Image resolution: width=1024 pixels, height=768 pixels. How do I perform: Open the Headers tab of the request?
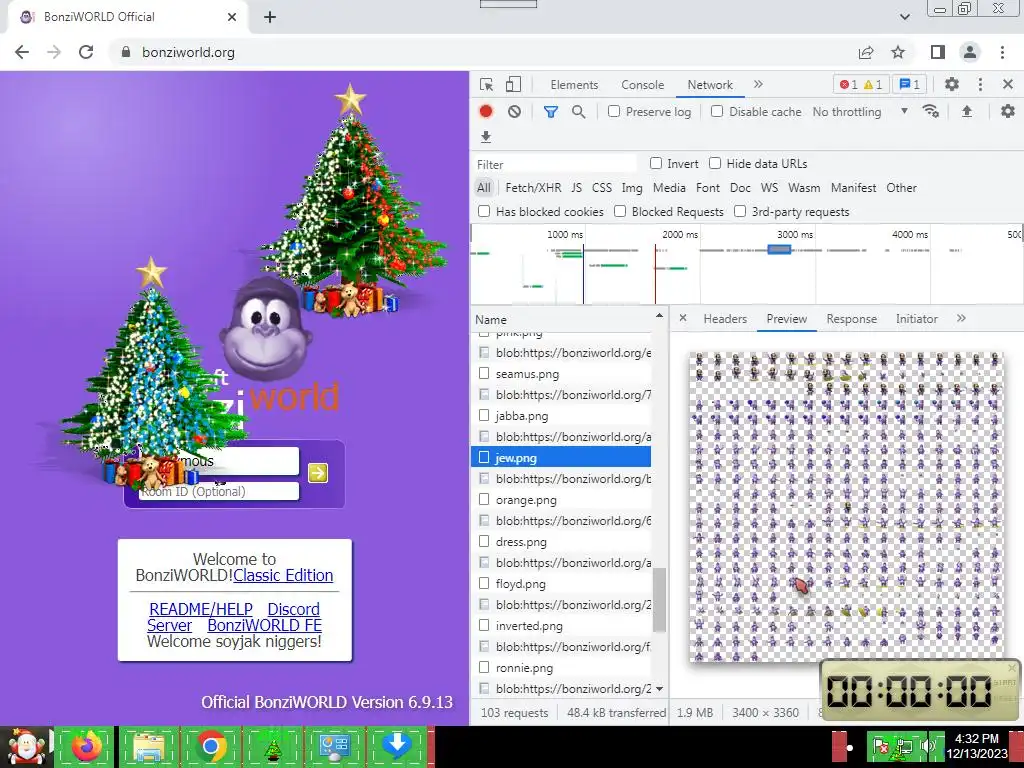click(x=725, y=319)
